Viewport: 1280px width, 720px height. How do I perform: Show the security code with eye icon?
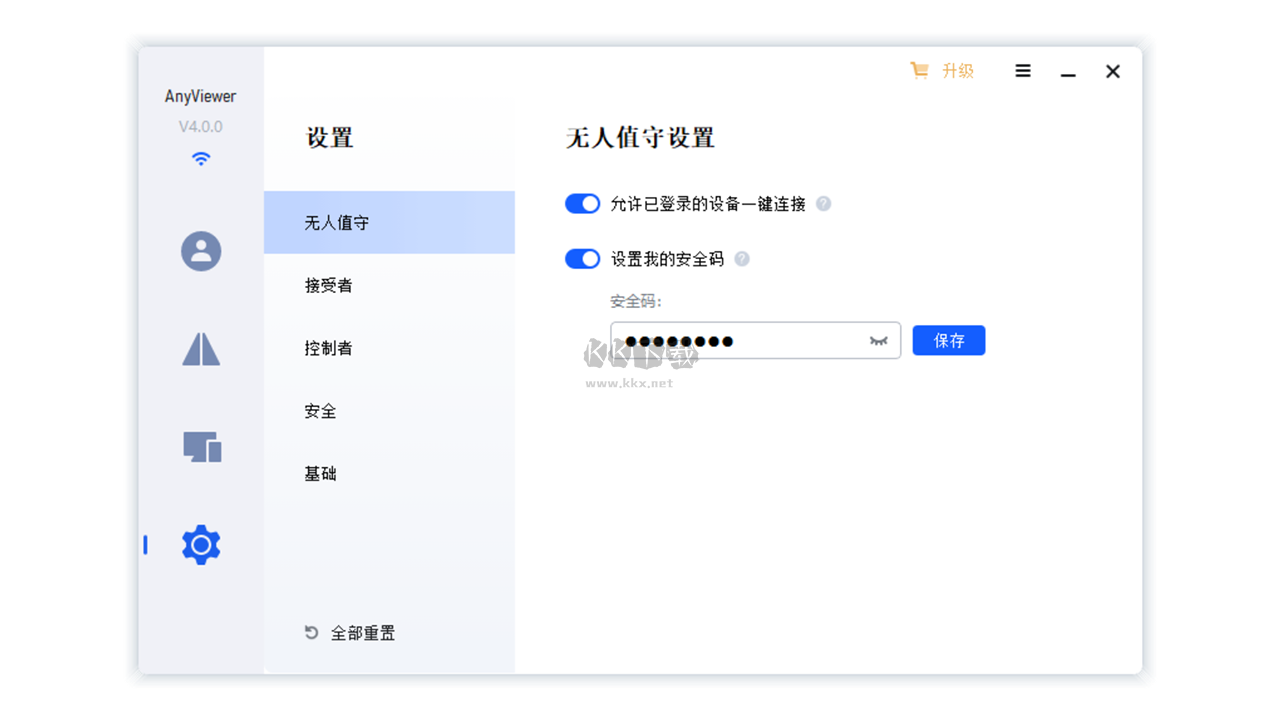point(877,340)
